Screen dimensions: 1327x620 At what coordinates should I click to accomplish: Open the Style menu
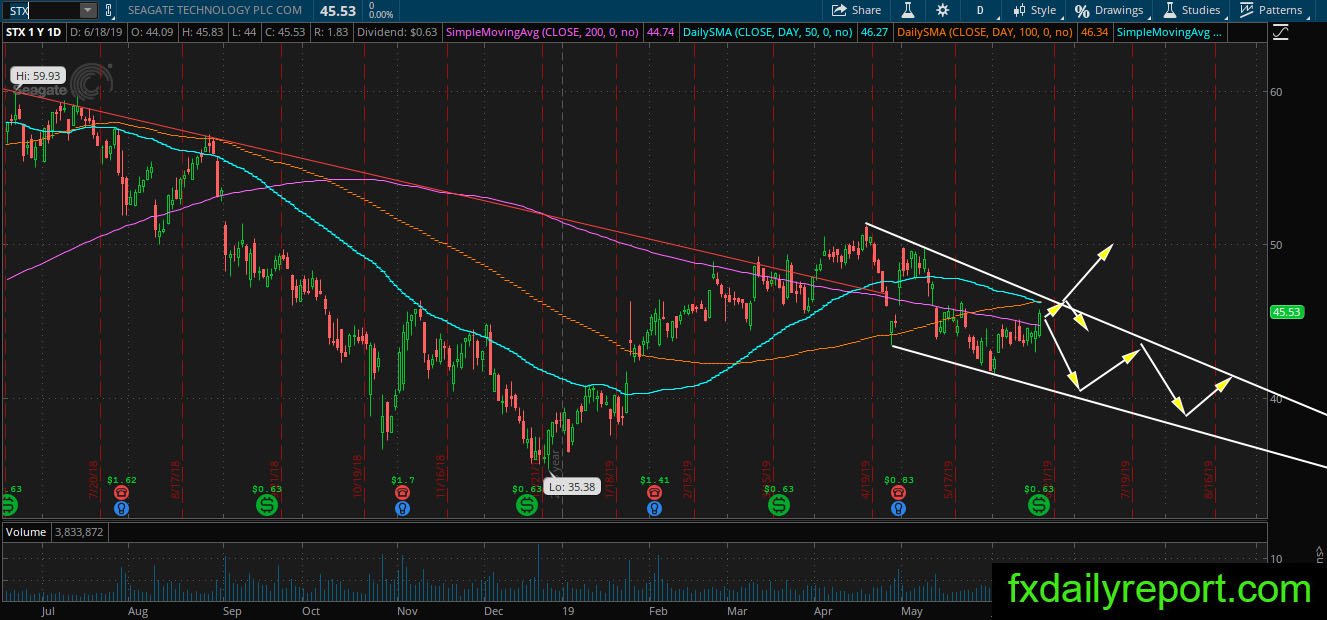(1034, 10)
